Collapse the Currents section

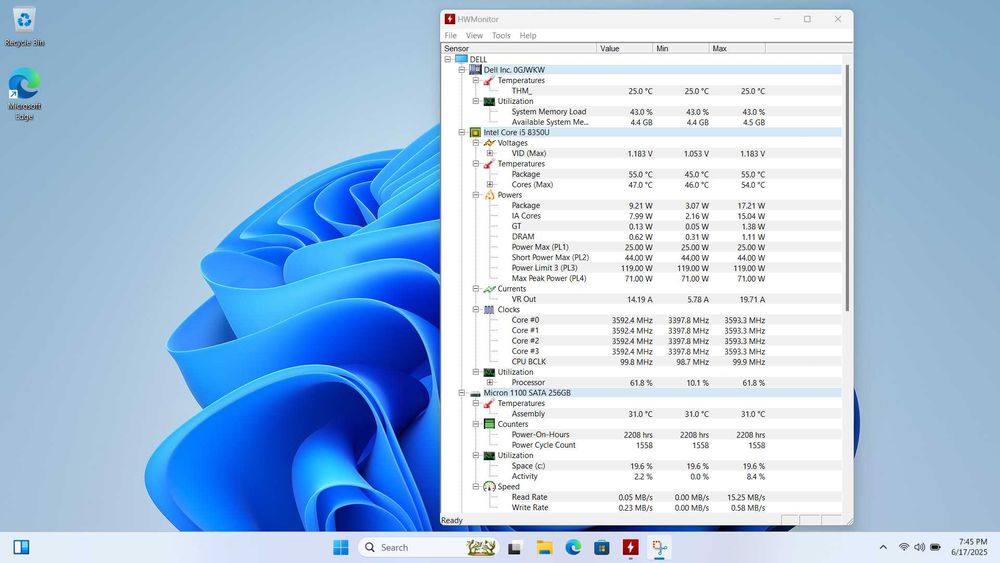(x=476, y=289)
